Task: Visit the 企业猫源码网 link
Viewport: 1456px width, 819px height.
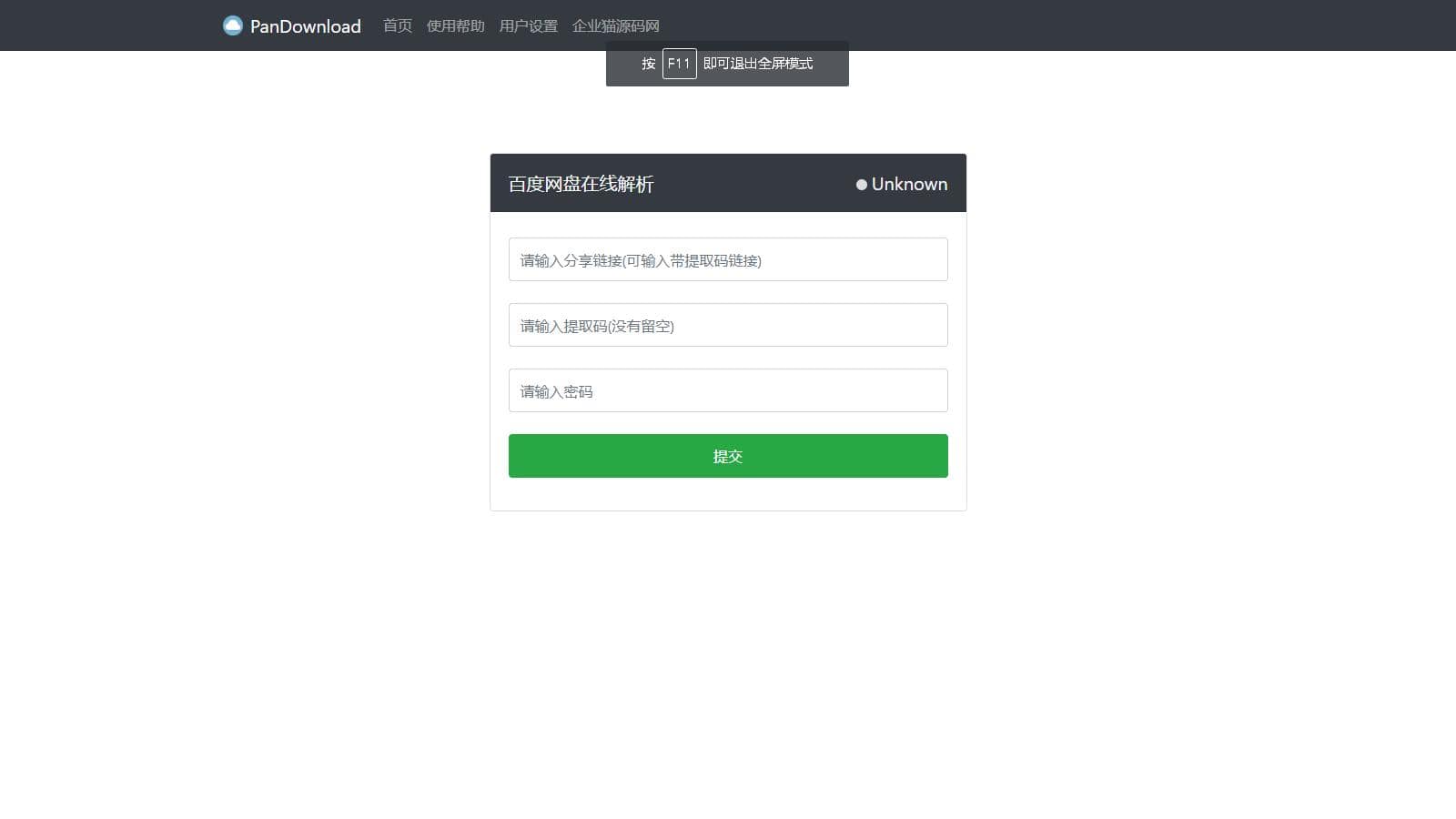Action: [x=616, y=25]
